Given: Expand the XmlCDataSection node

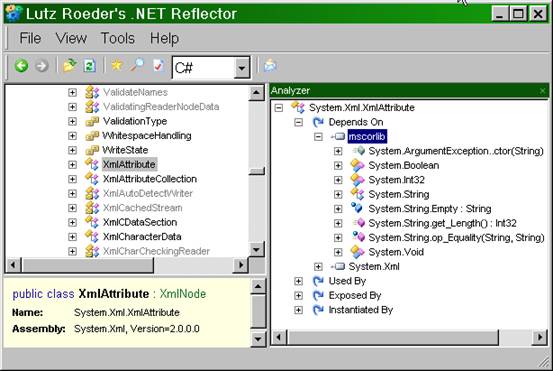Looking at the screenshot, I should [72, 223].
